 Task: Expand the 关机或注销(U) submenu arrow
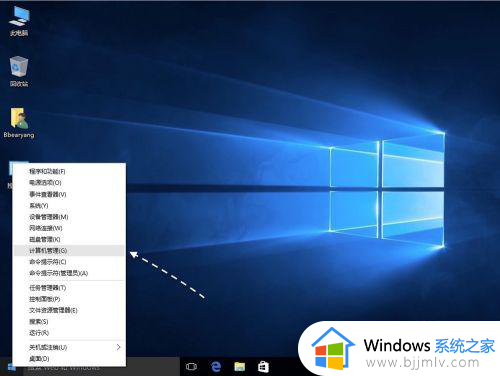119,347
